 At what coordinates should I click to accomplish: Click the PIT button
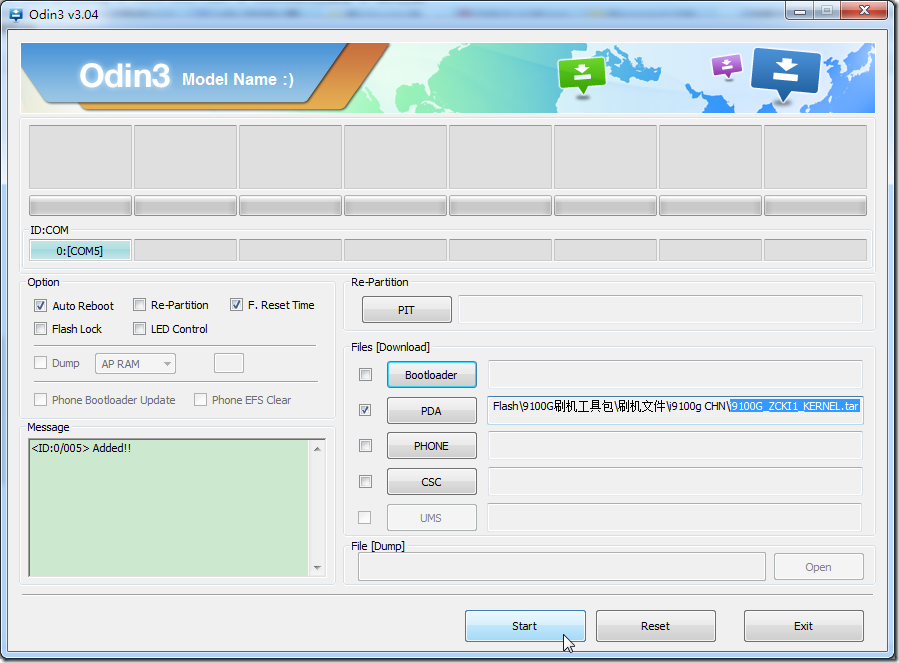point(406,310)
